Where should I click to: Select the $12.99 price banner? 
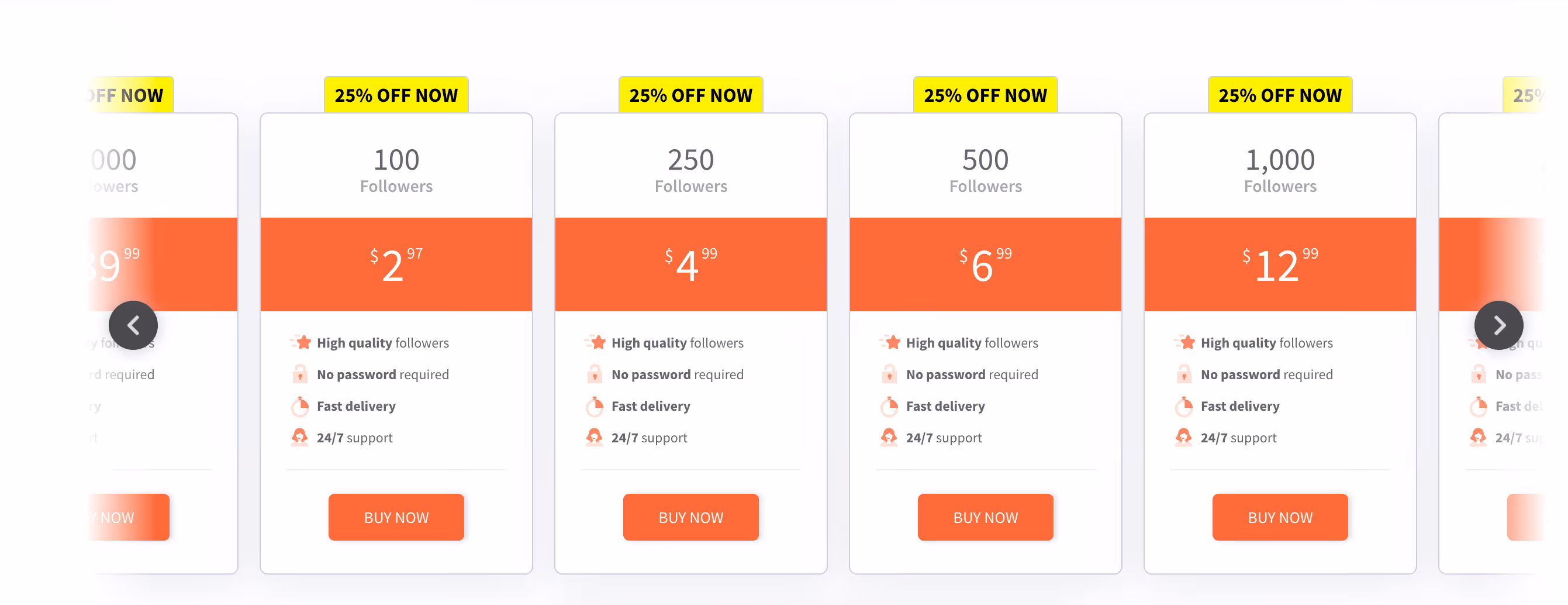pyautogui.click(x=1280, y=264)
